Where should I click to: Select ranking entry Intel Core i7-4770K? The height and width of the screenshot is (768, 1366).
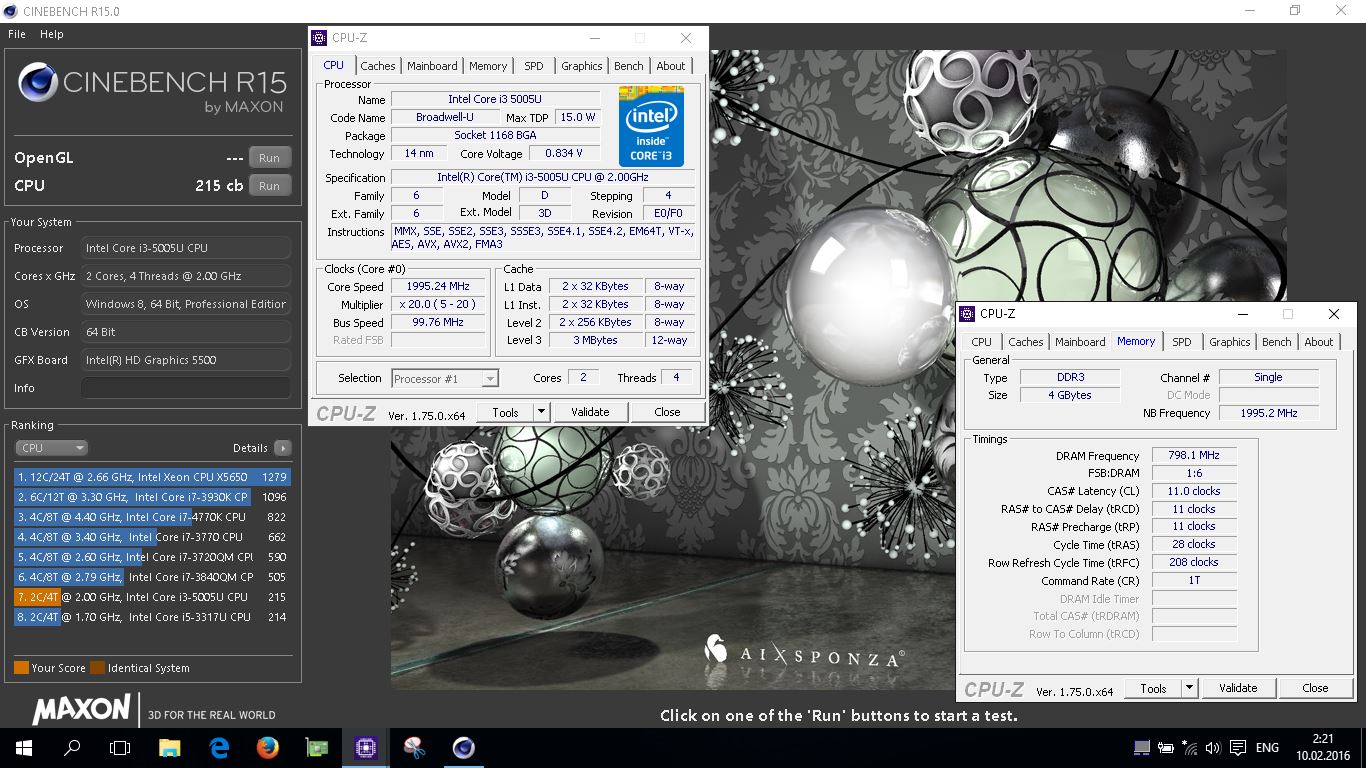click(x=152, y=517)
